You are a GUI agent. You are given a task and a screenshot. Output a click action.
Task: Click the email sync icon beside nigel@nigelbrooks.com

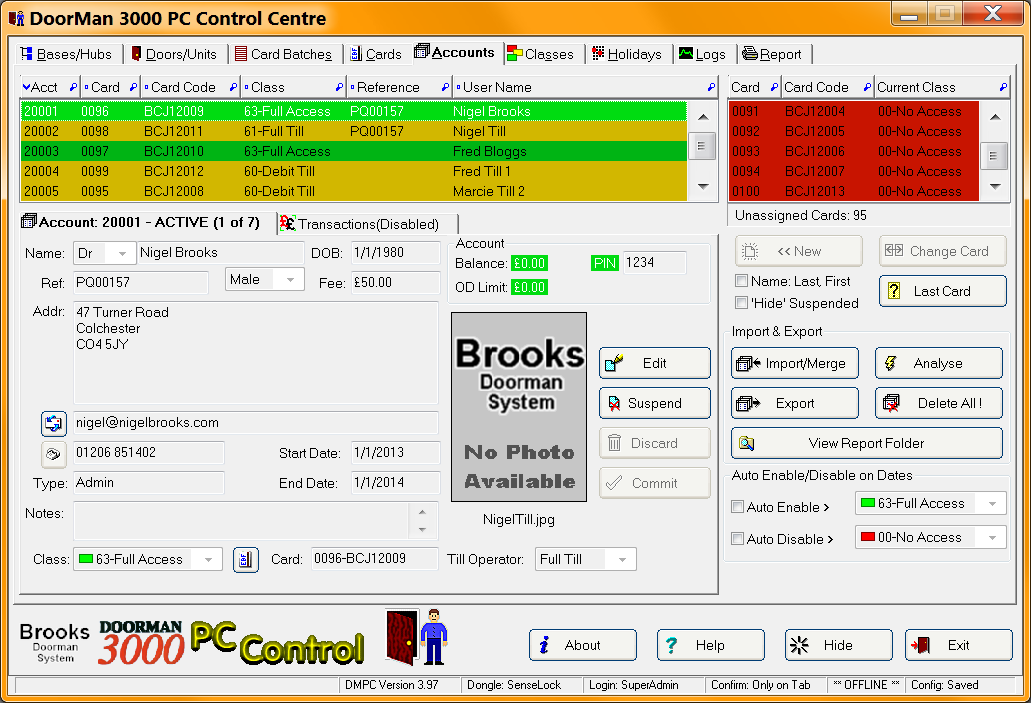pos(53,423)
